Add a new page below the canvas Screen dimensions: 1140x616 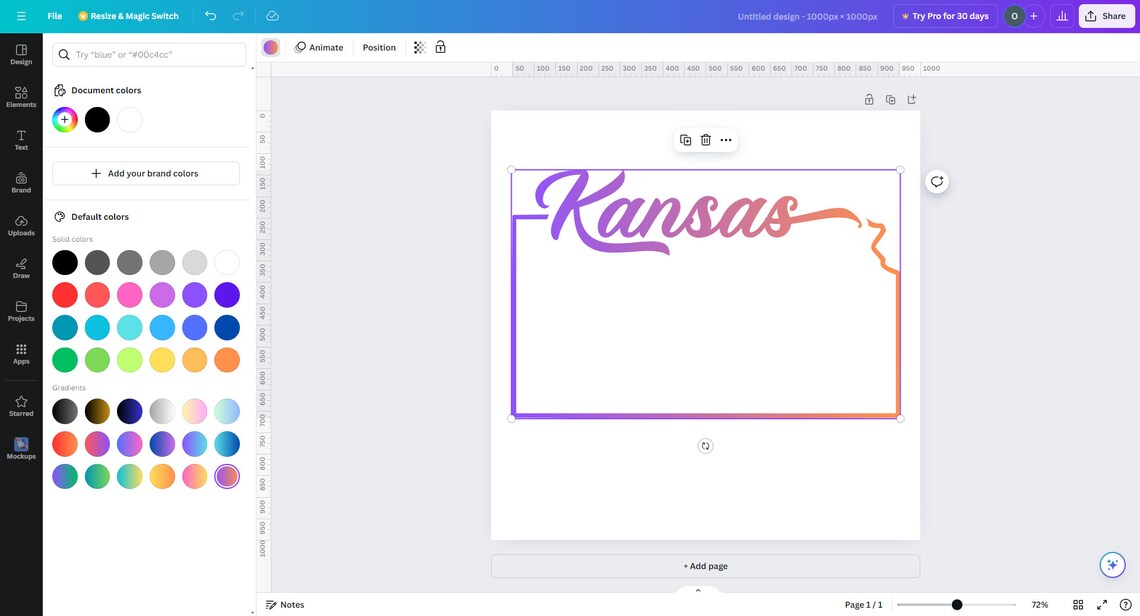705,566
